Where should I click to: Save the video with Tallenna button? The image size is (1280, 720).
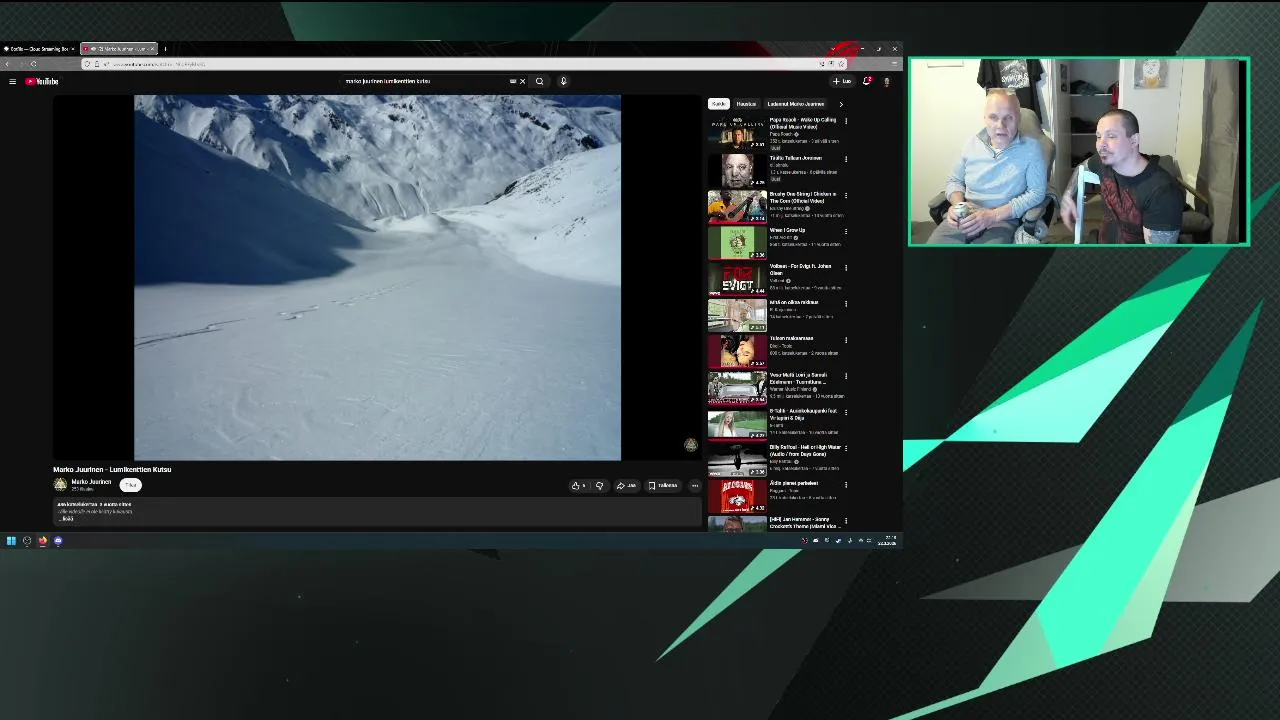tap(663, 486)
